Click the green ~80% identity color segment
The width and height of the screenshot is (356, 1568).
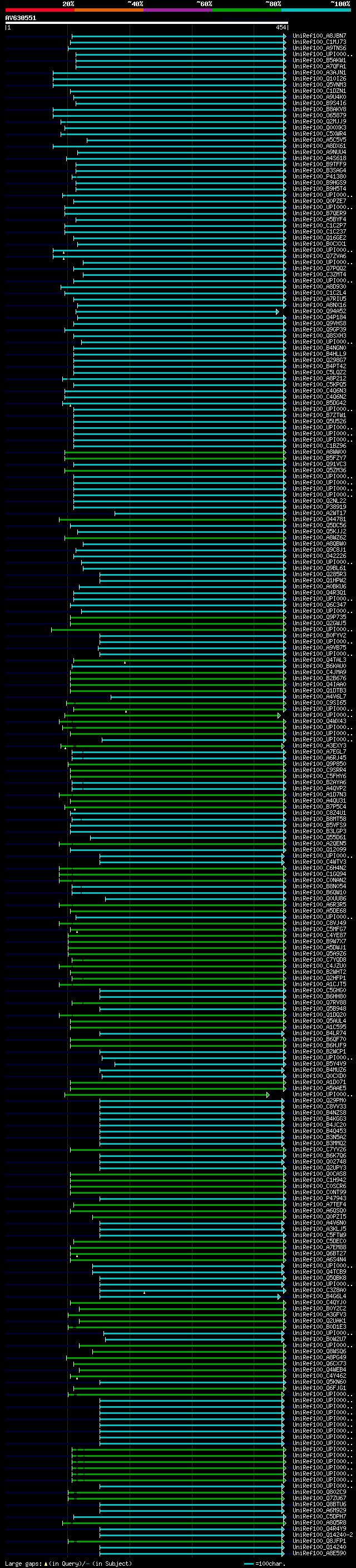(x=247, y=10)
